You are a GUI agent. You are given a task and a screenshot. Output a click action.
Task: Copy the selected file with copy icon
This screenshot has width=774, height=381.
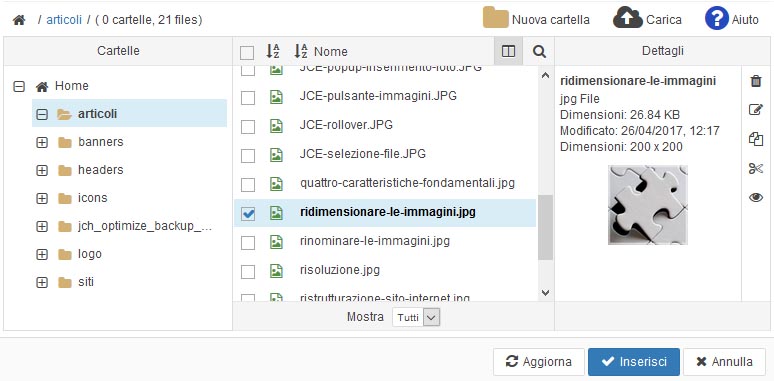click(756, 139)
